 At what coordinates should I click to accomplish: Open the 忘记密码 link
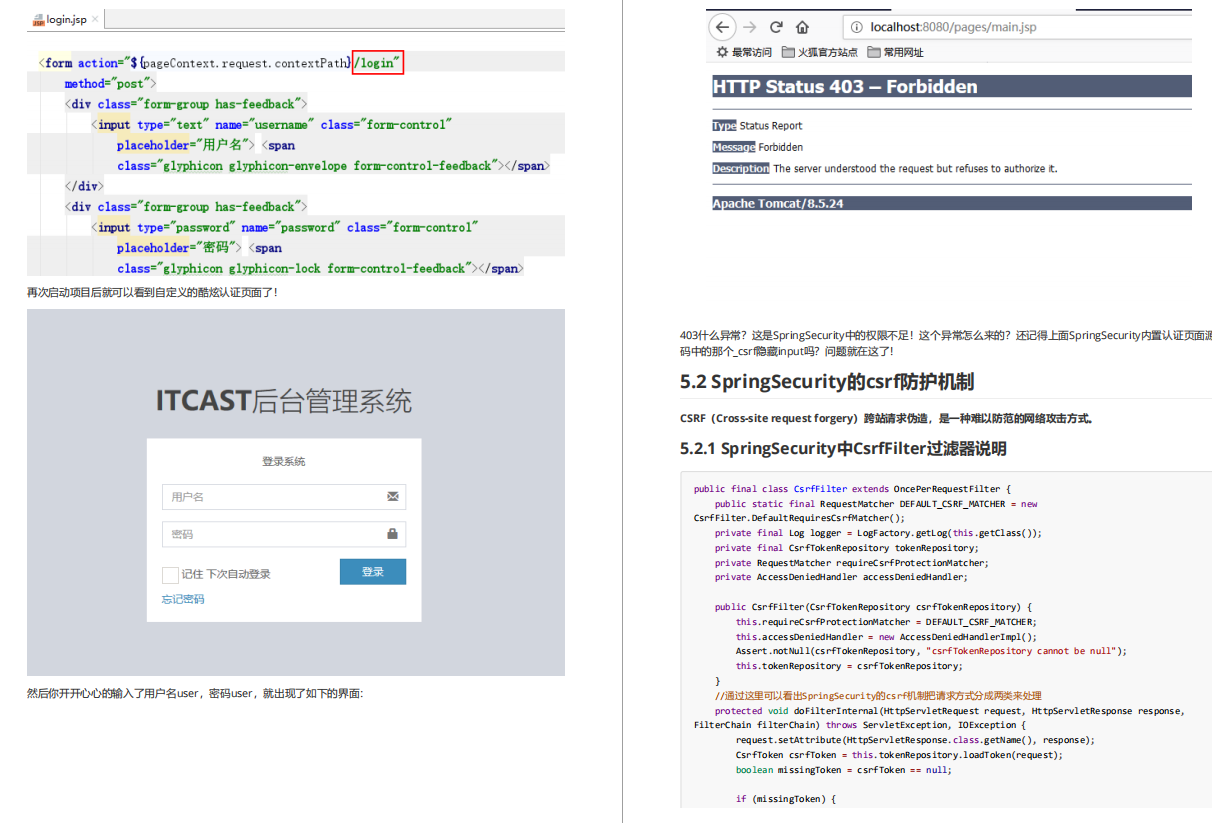183,599
